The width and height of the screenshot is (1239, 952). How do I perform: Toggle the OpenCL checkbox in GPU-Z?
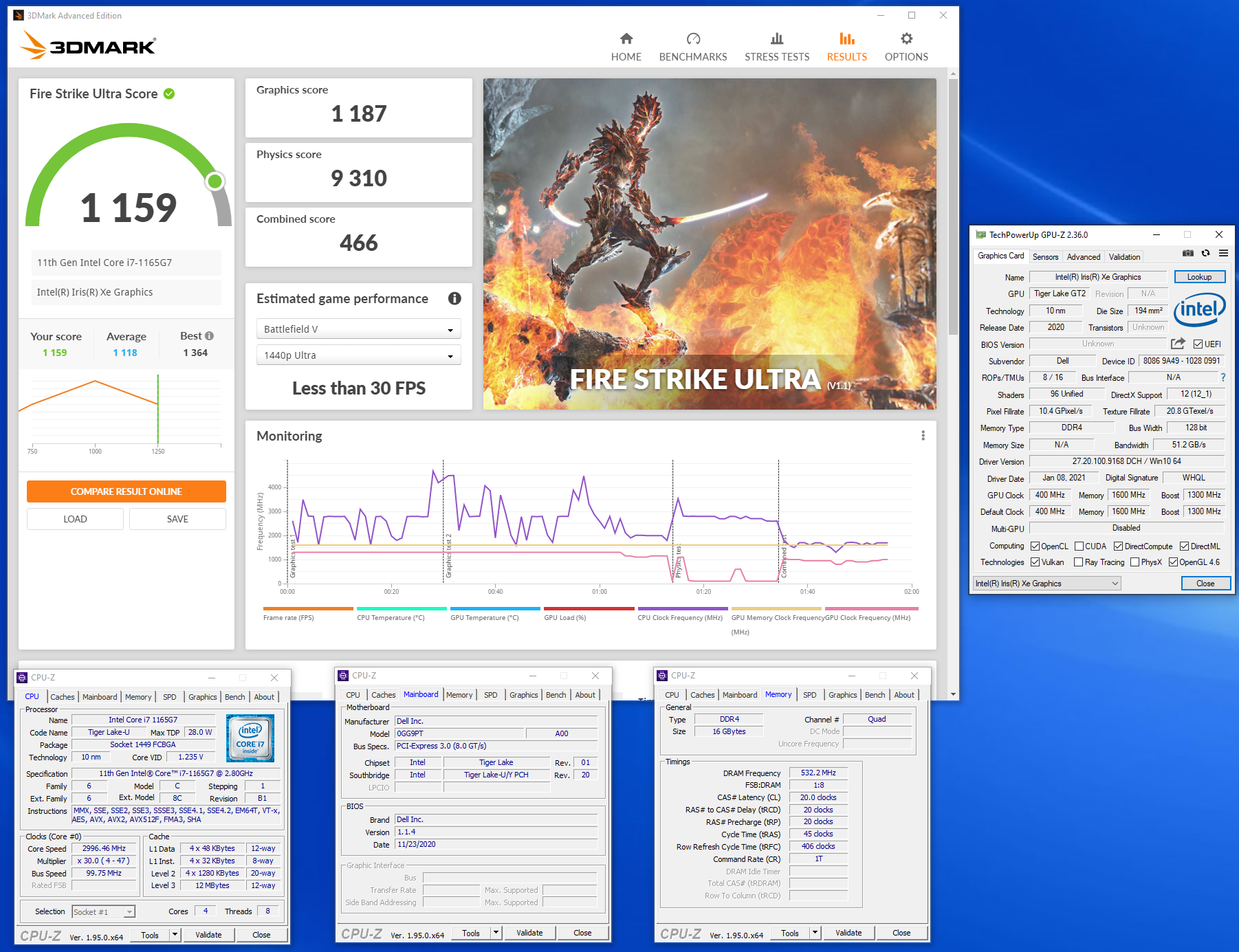[x=1035, y=546]
